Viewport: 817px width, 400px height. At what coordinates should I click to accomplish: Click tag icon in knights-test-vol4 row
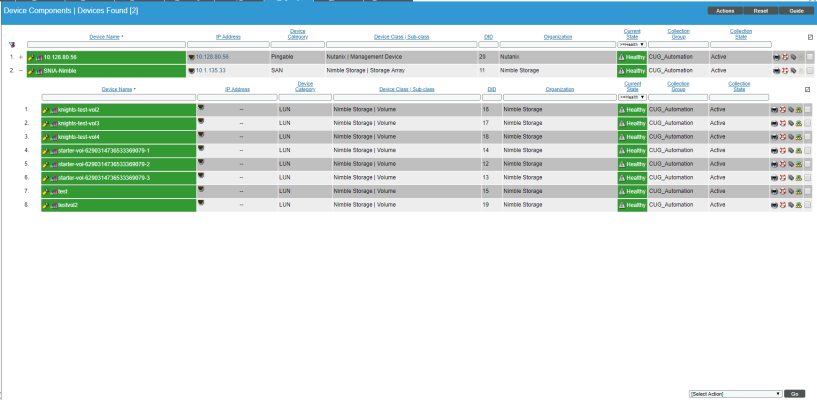[790, 137]
